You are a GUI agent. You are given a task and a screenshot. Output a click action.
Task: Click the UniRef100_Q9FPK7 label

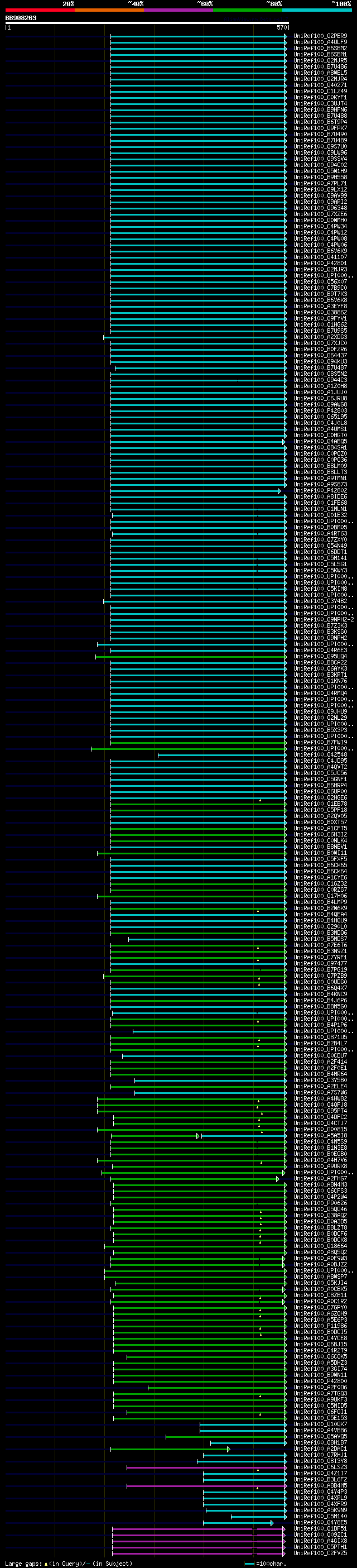tap(321, 128)
